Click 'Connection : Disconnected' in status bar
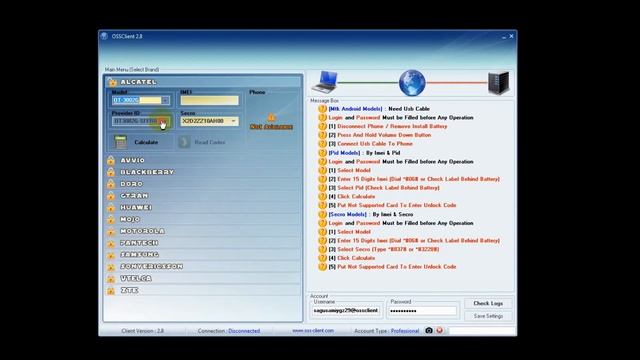The image size is (640, 360). (x=229, y=331)
